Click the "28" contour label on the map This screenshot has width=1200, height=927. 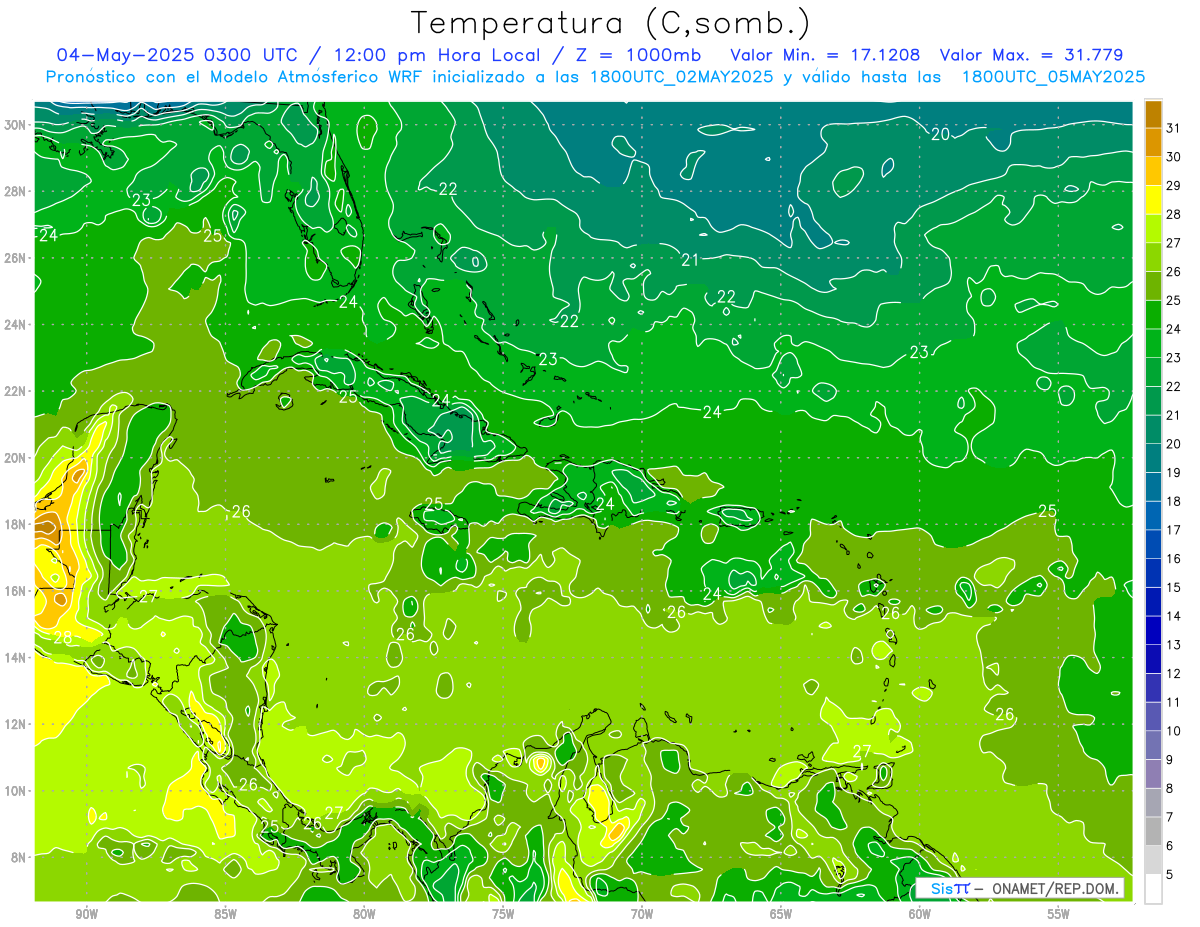point(62,638)
